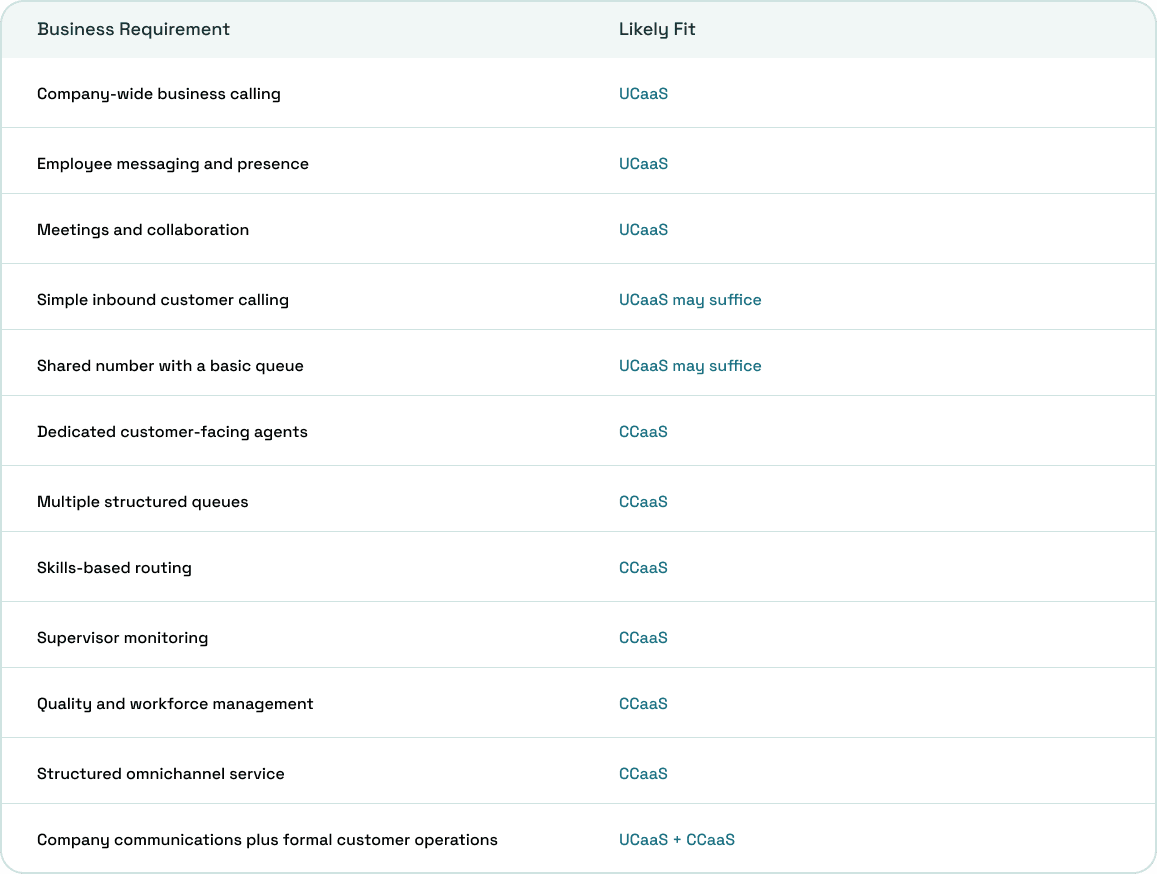Viewport: 1157px width, 874px height.
Task: Click "Shared number with a basic queue"
Action: click(x=170, y=366)
